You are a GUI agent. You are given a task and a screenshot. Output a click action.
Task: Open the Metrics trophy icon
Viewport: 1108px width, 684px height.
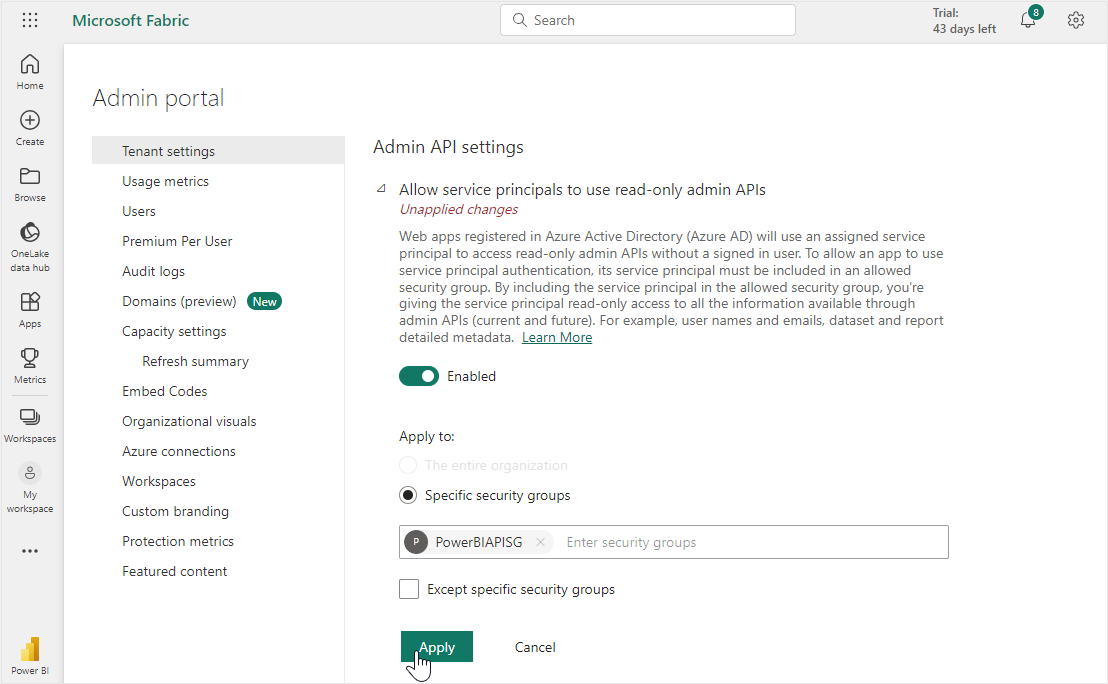(x=30, y=365)
